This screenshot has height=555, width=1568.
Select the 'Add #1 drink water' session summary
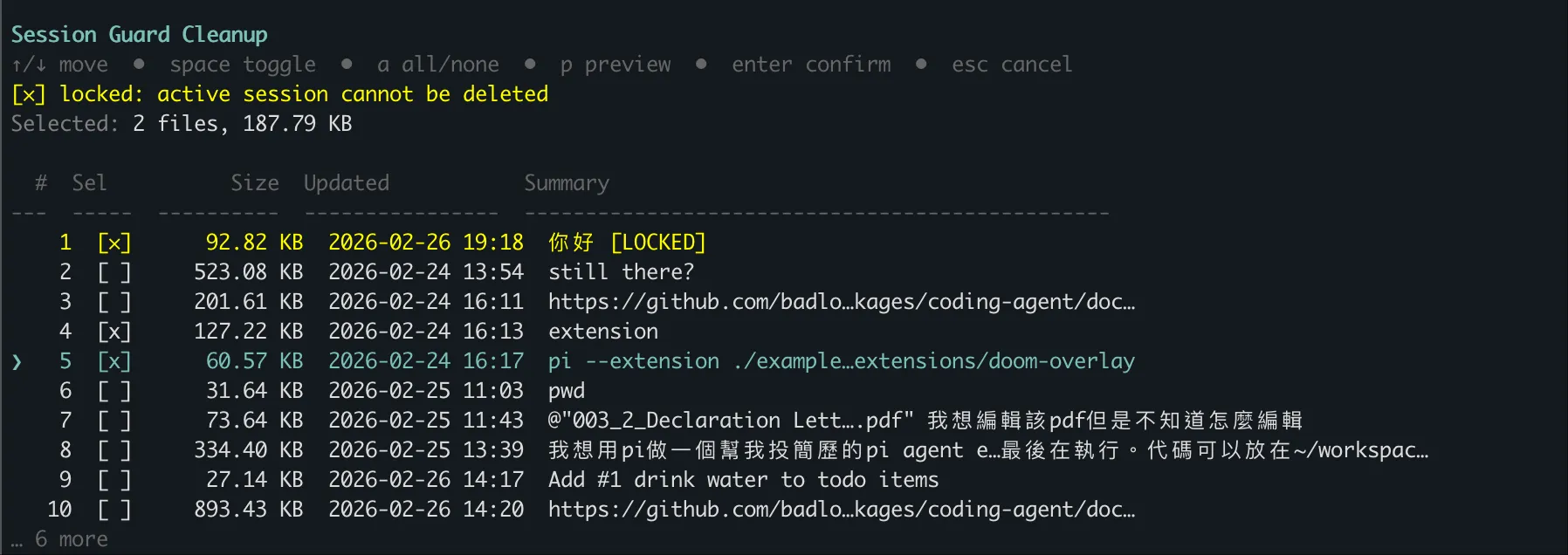click(743, 480)
